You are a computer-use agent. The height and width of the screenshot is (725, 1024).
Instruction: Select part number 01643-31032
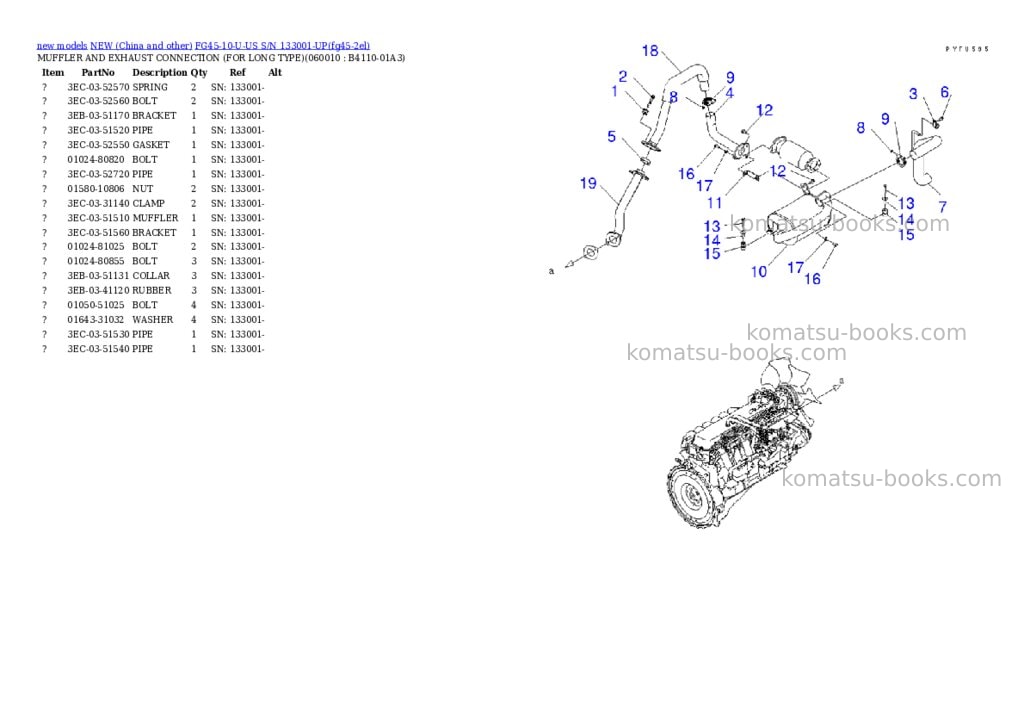(x=96, y=319)
